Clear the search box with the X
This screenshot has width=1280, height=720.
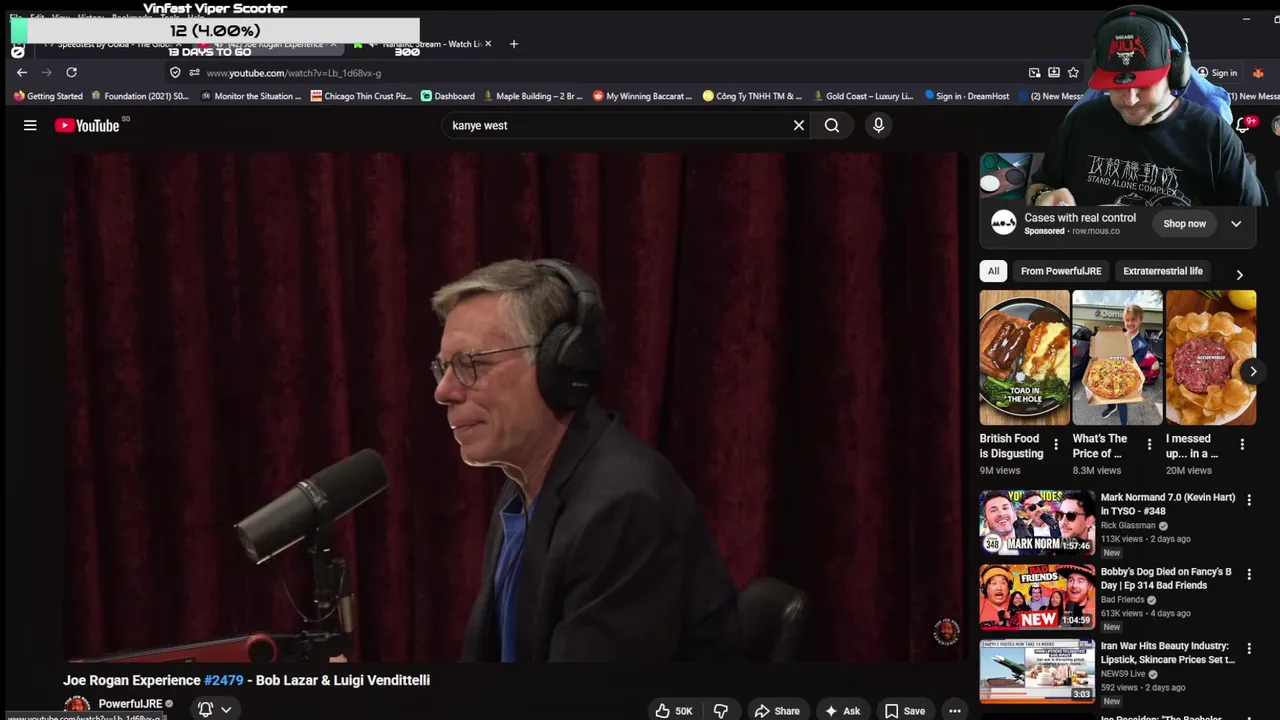pyautogui.click(x=799, y=125)
